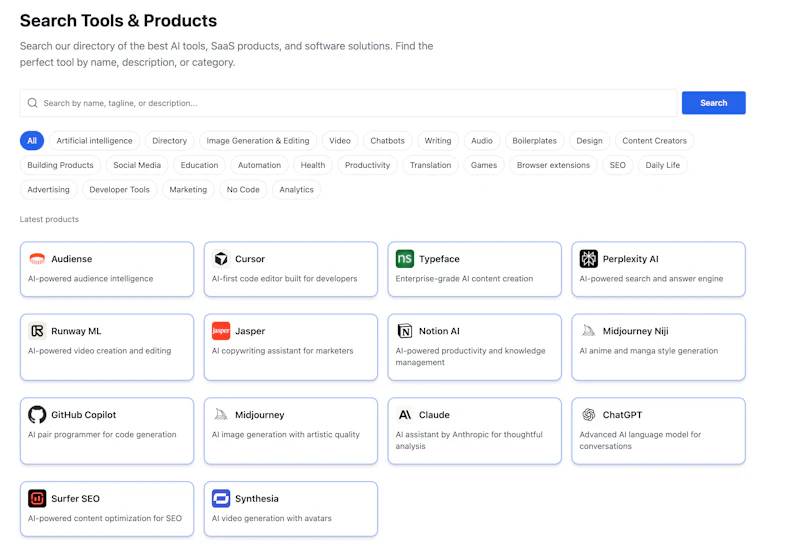Viewport: 800px width, 545px height.
Task: Click the Notion AI logo icon
Action: (405, 331)
